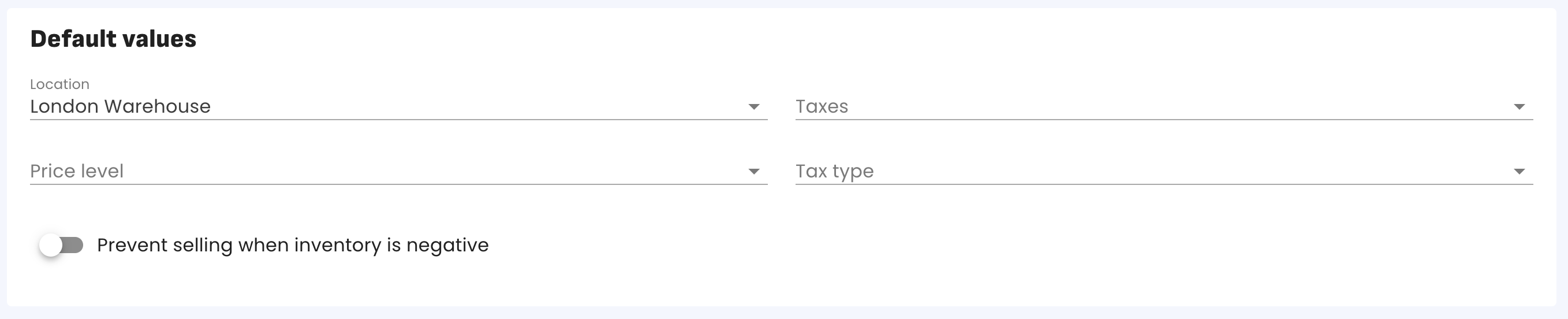This screenshot has height=319, width=1568.
Task: Click the Price level caret icon
Action: (753, 172)
